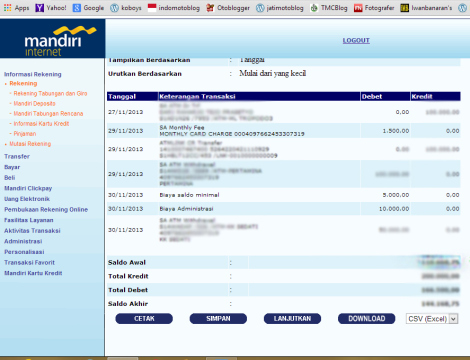Open Informasi Kartu Kredit link
This screenshot has height=360, width=470.
pyautogui.click(x=41, y=123)
